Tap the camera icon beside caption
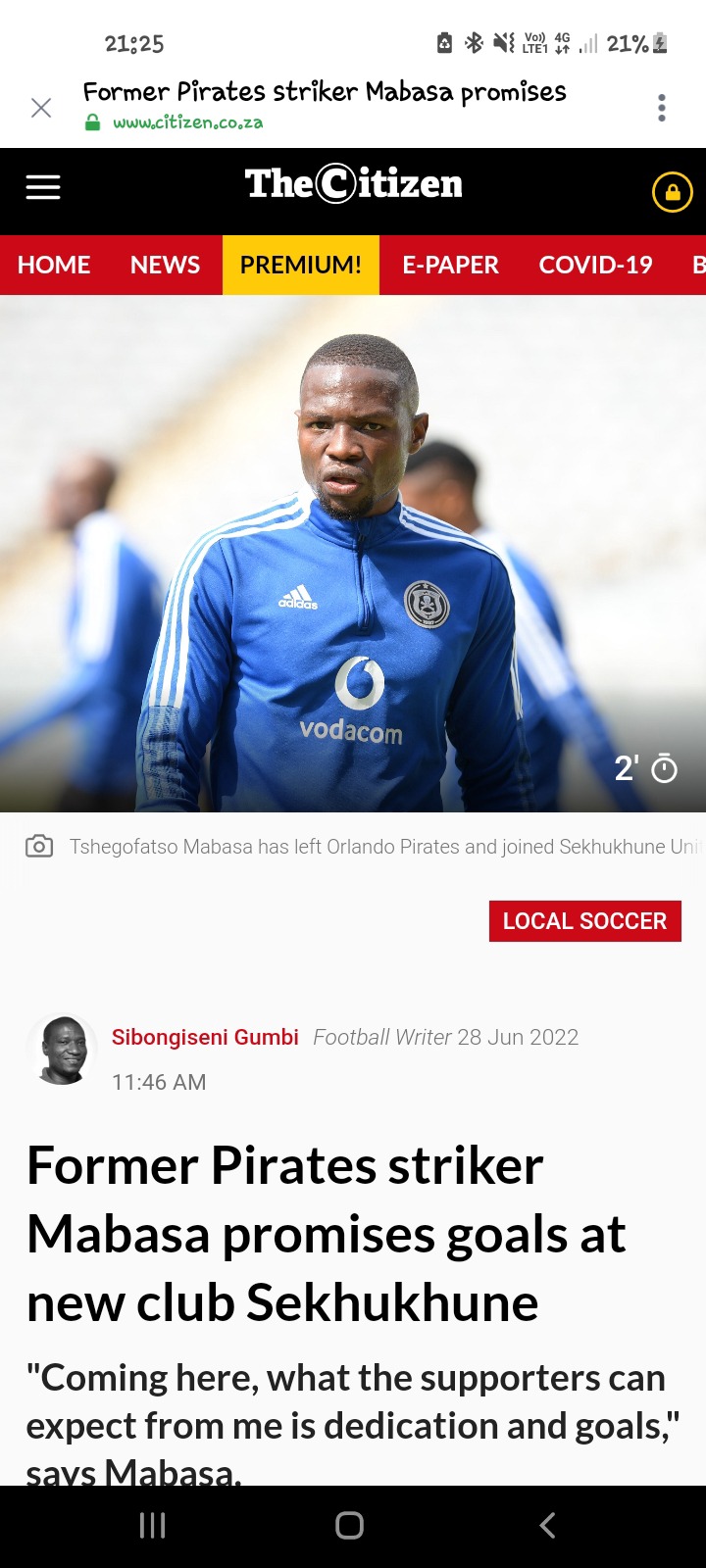This screenshot has width=706, height=1568. [x=39, y=846]
